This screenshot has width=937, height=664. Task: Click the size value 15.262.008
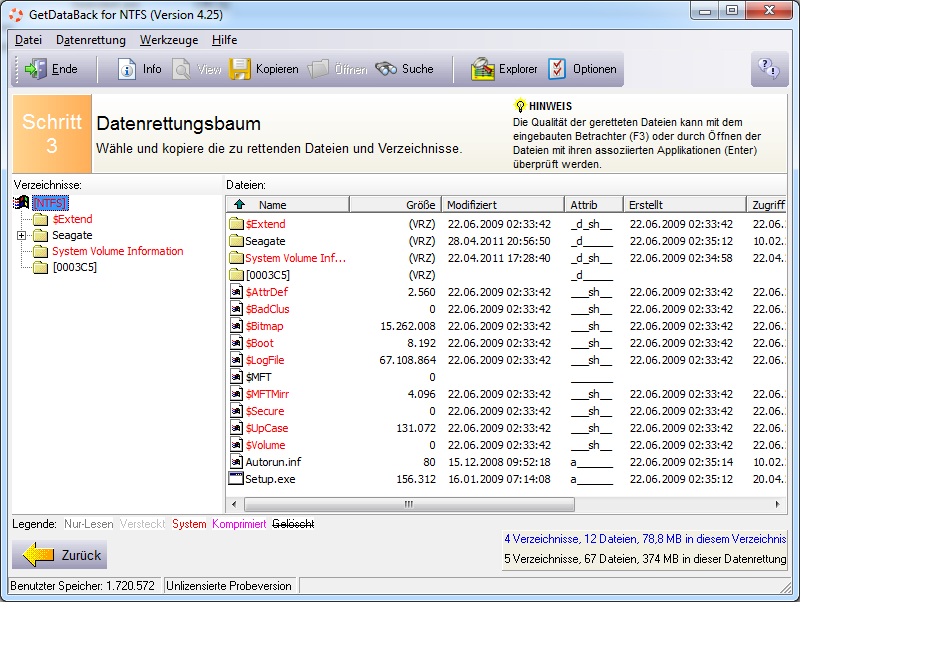(408, 326)
